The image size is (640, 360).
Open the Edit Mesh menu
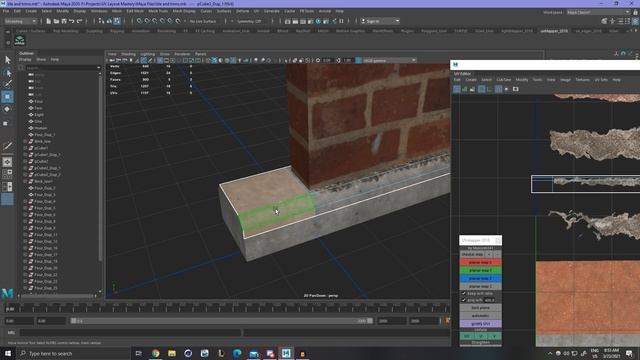click(135, 11)
